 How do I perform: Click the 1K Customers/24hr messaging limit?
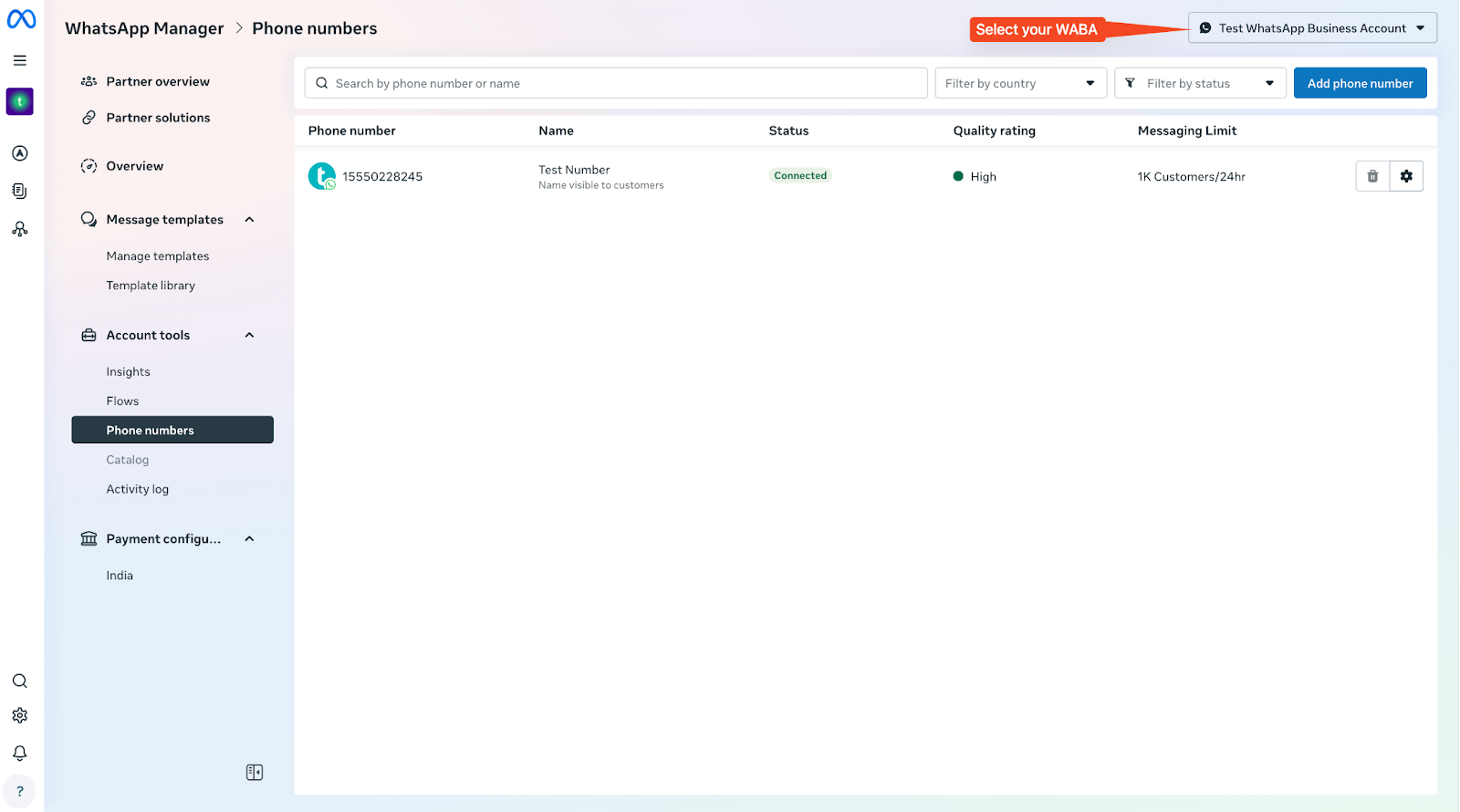(x=1191, y=177)
